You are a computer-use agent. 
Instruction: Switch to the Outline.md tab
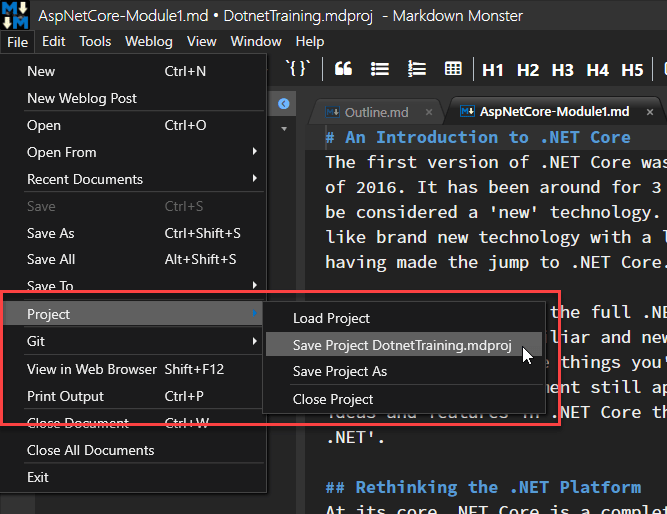376,112
